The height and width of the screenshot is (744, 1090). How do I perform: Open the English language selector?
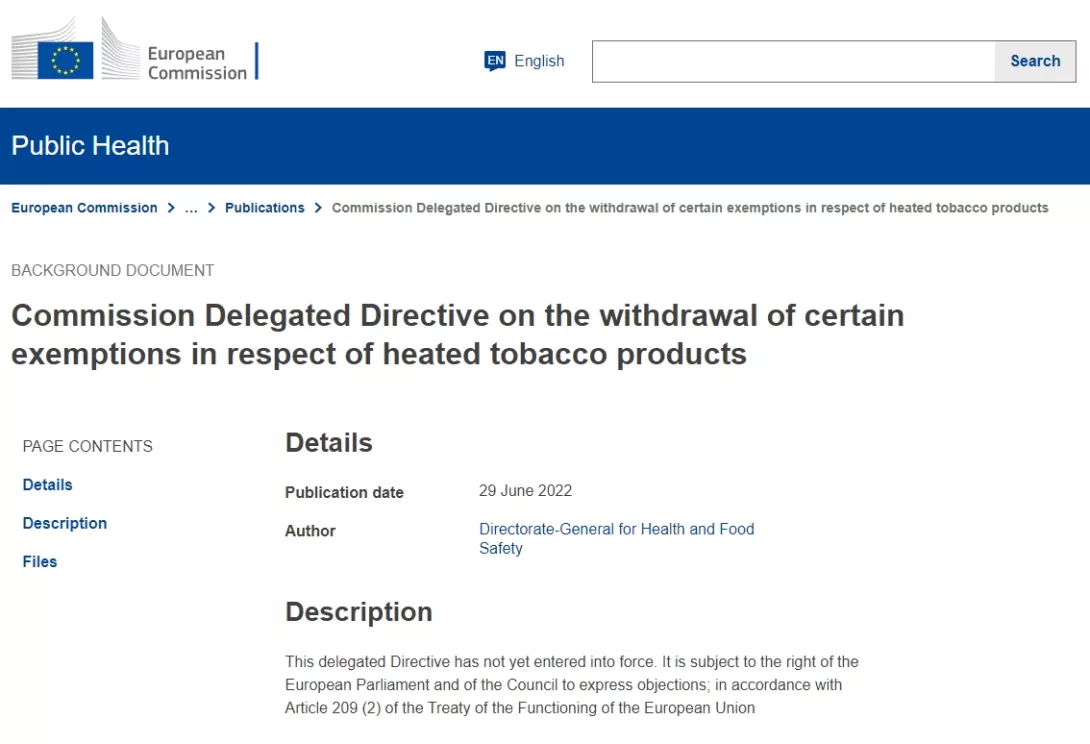point(525,61)
